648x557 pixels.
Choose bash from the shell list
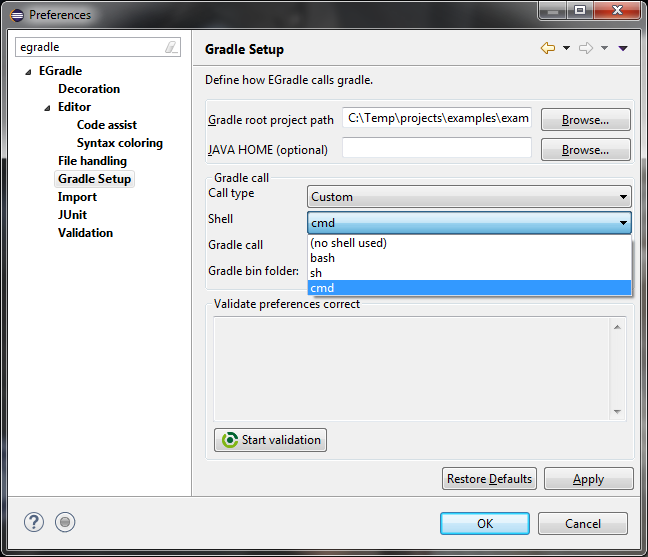[469, 258]
